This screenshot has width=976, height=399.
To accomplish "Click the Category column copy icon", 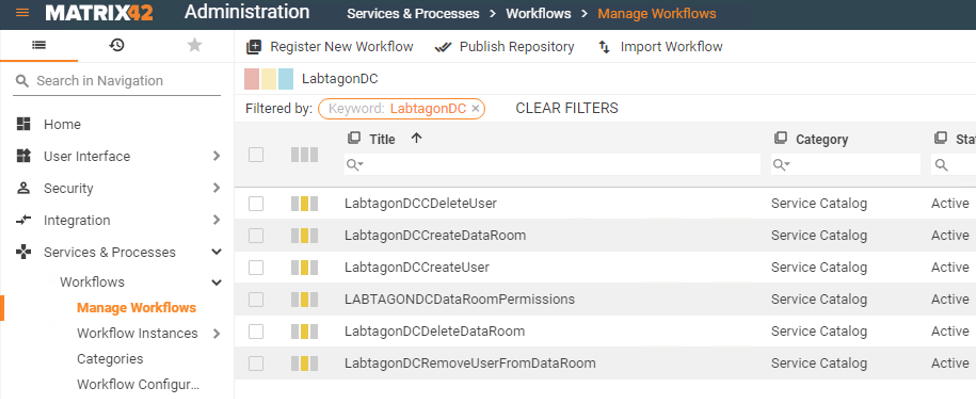I will point(780,138).
